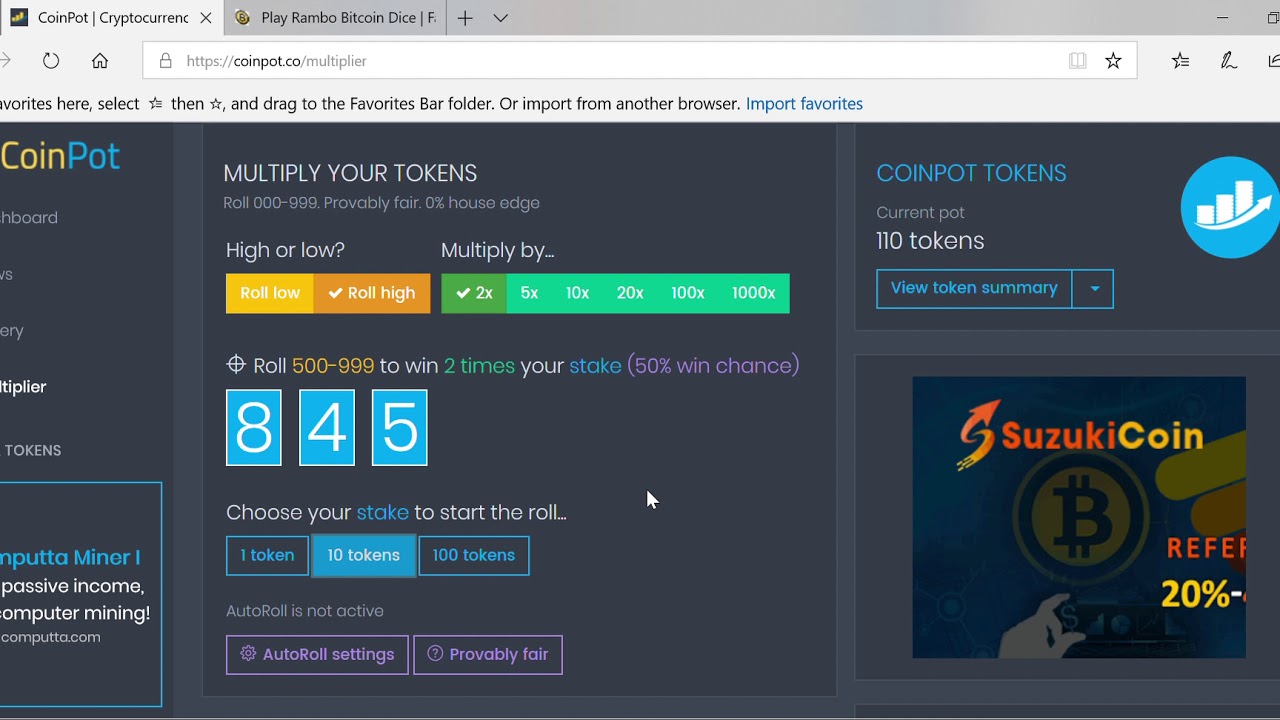Image resolution: width=1280 pixels, height=720 pixels.
Task: Click the padlock site security icon
Action: 165,61
